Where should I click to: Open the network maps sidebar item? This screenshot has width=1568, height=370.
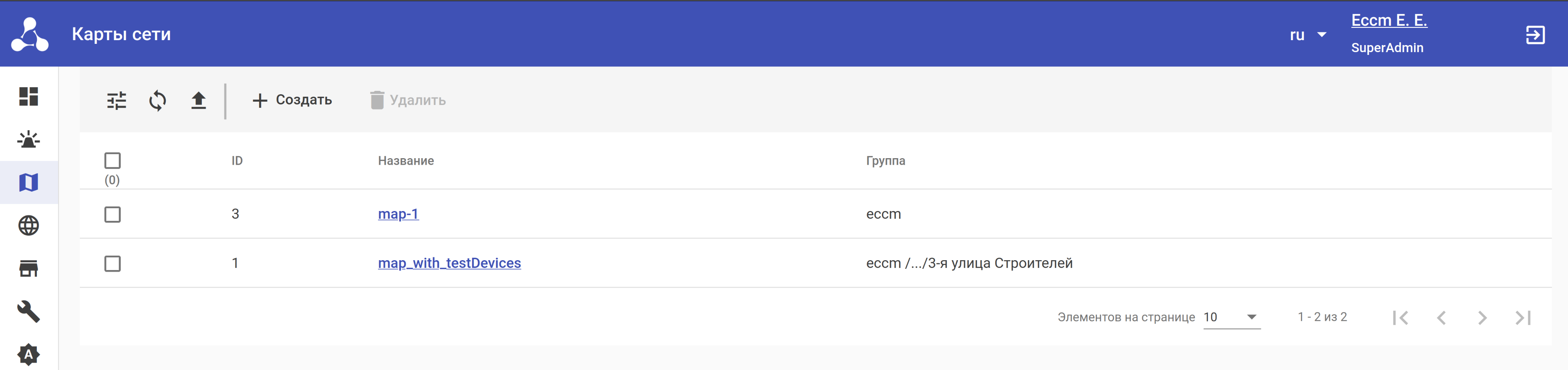pyautogui.click(x=29, y=183)
